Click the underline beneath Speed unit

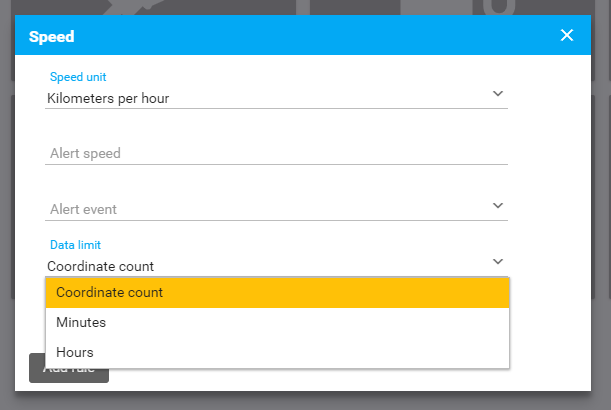coord(276,108)
